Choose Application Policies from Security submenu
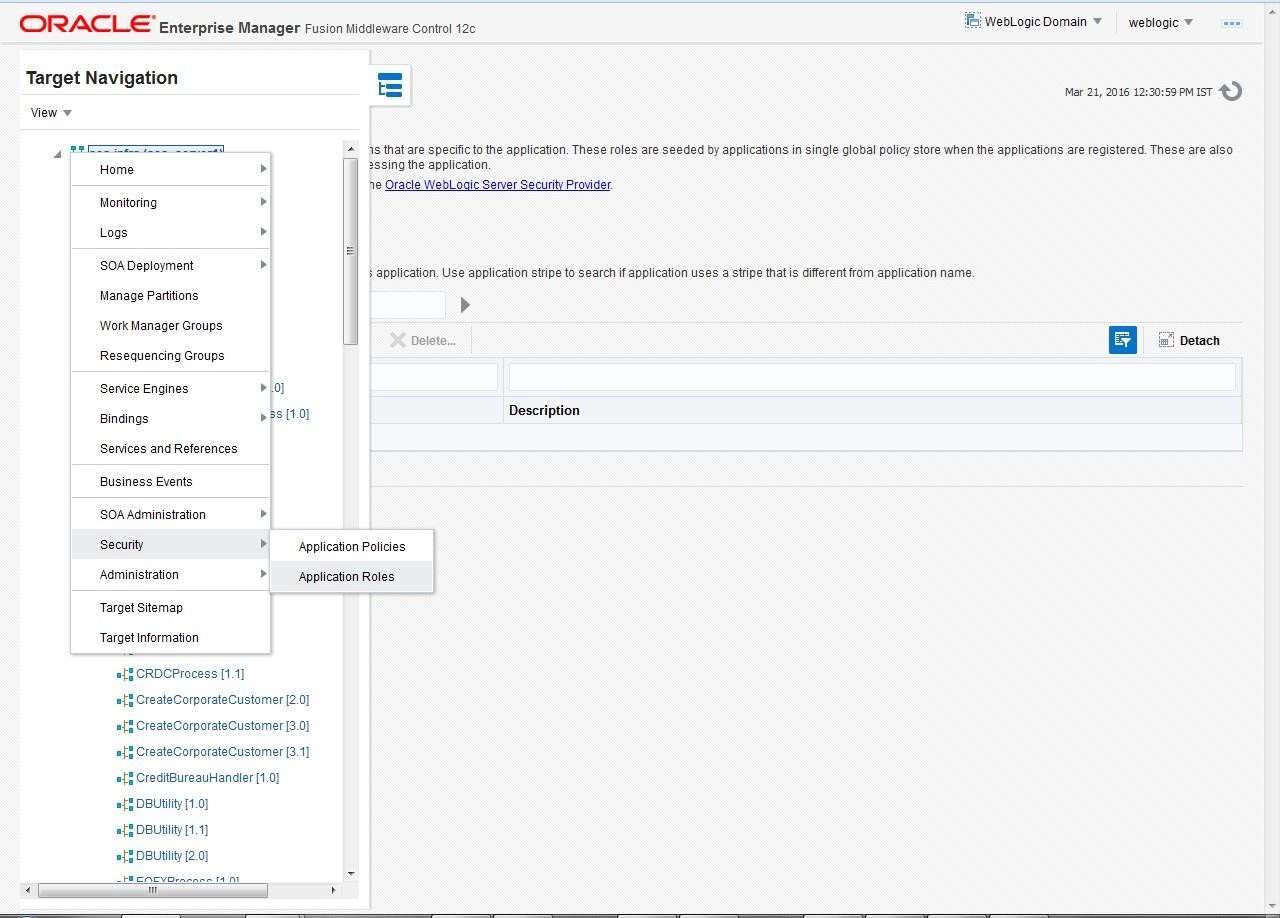Image resolution: width=1280 pixels, height=918 pixels. tap(352, 547)
